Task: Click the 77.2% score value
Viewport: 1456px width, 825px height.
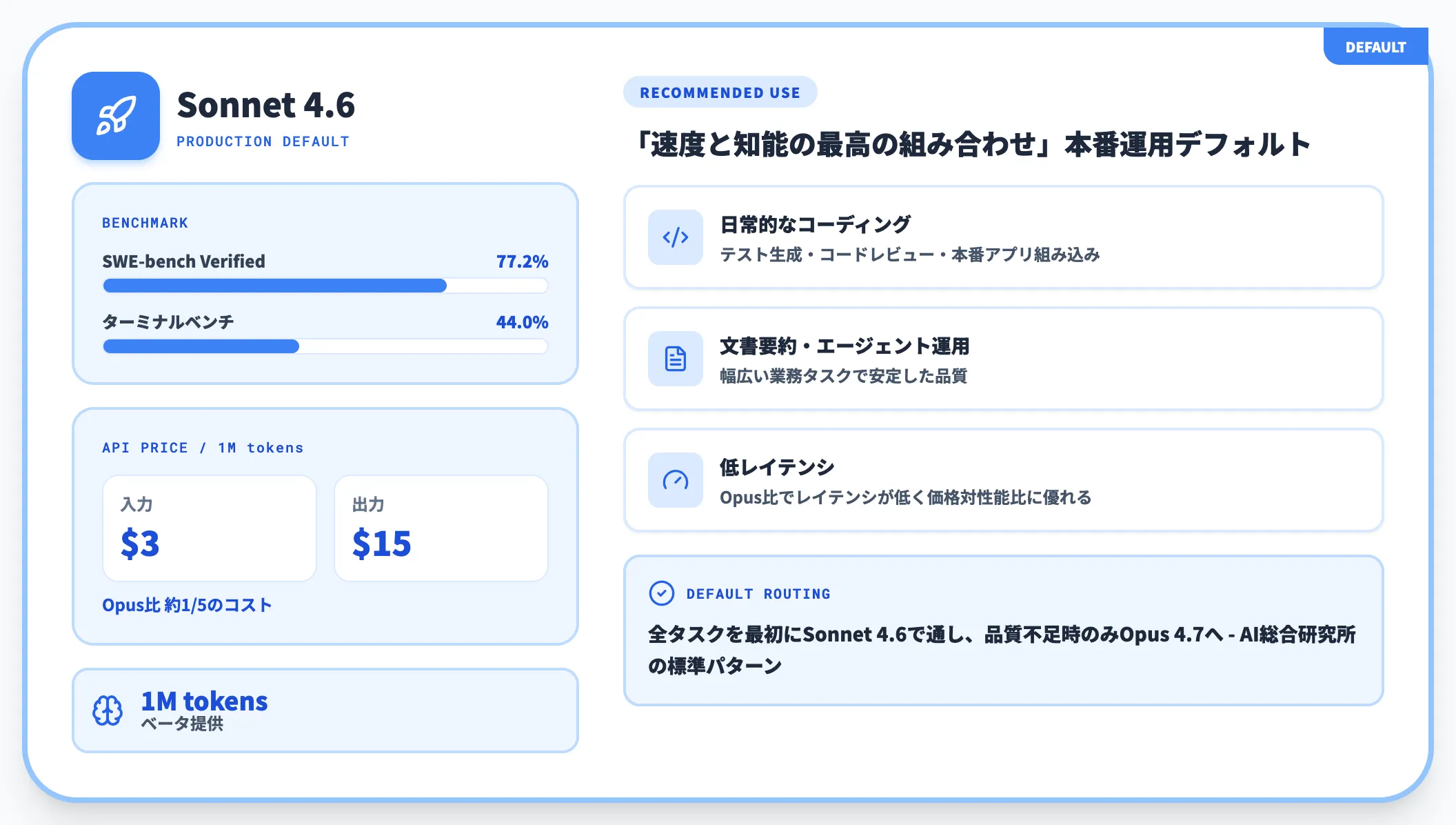Action: click(522, 261)
